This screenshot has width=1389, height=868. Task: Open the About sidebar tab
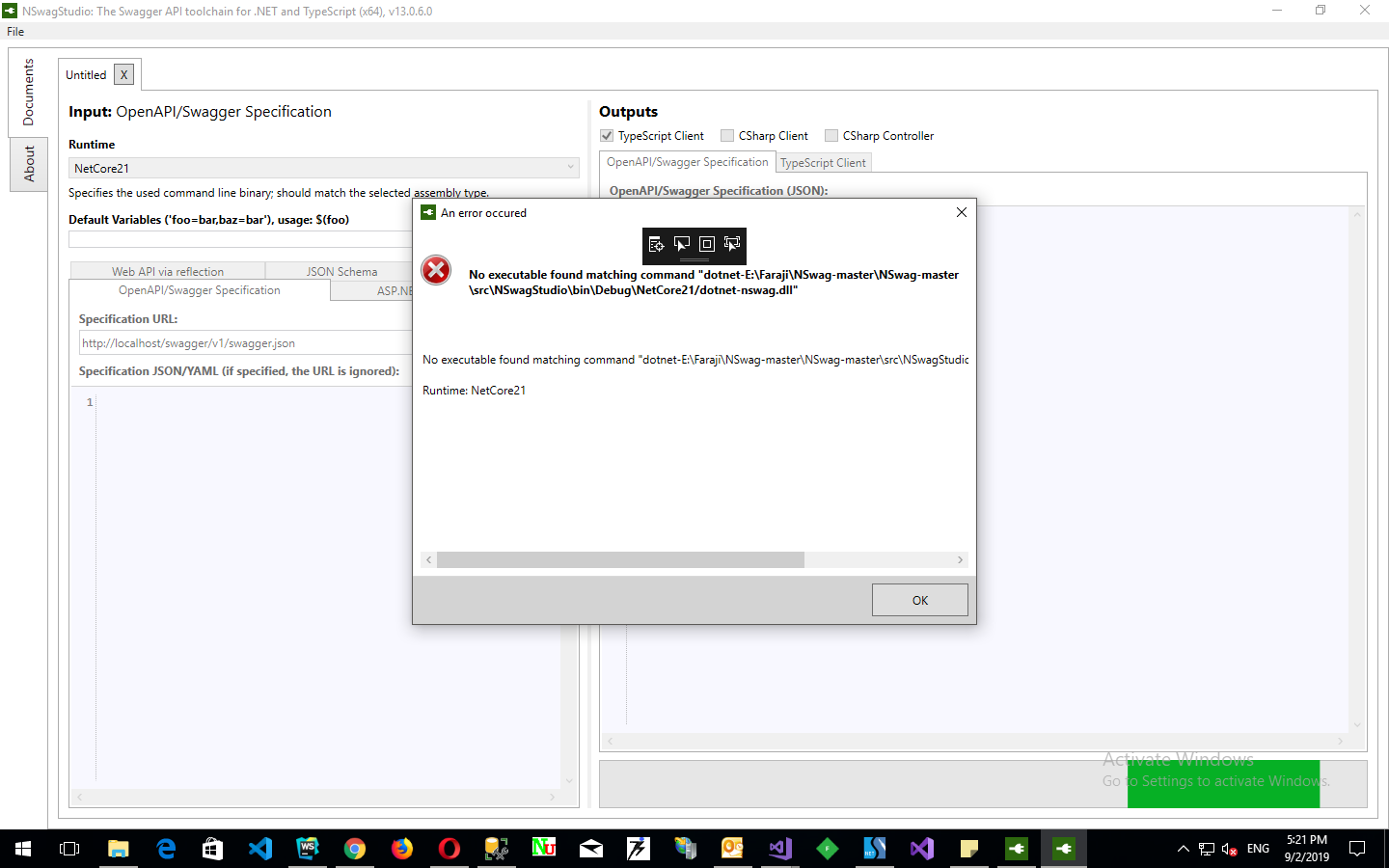(x=28, y=164)
